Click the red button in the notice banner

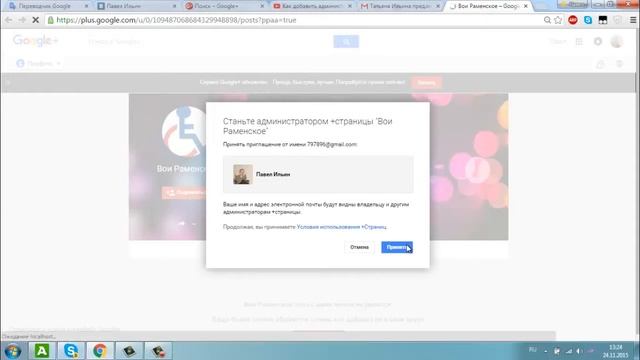(x=426, y=82)
